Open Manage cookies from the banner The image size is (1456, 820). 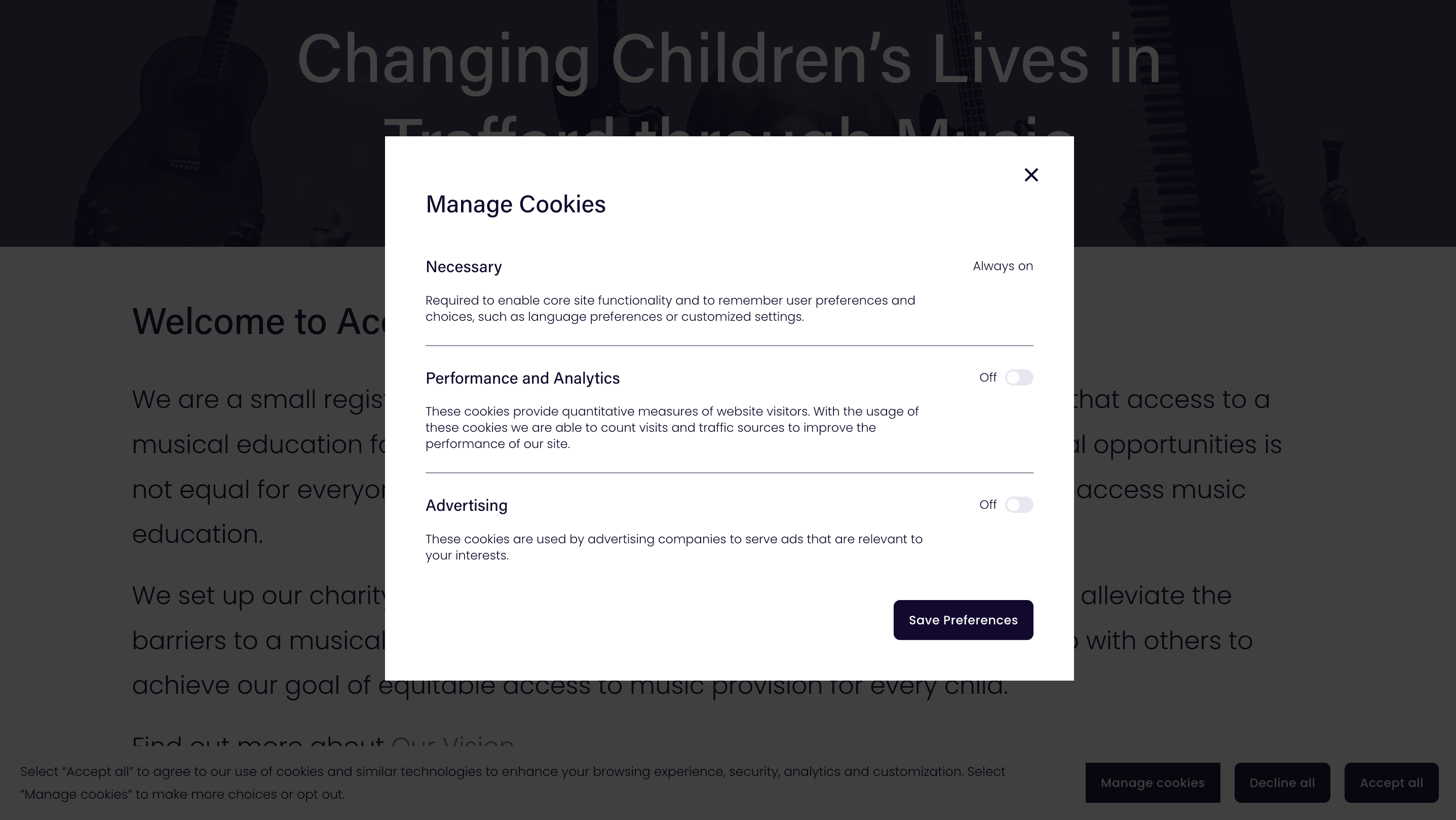coord(1153,782)
